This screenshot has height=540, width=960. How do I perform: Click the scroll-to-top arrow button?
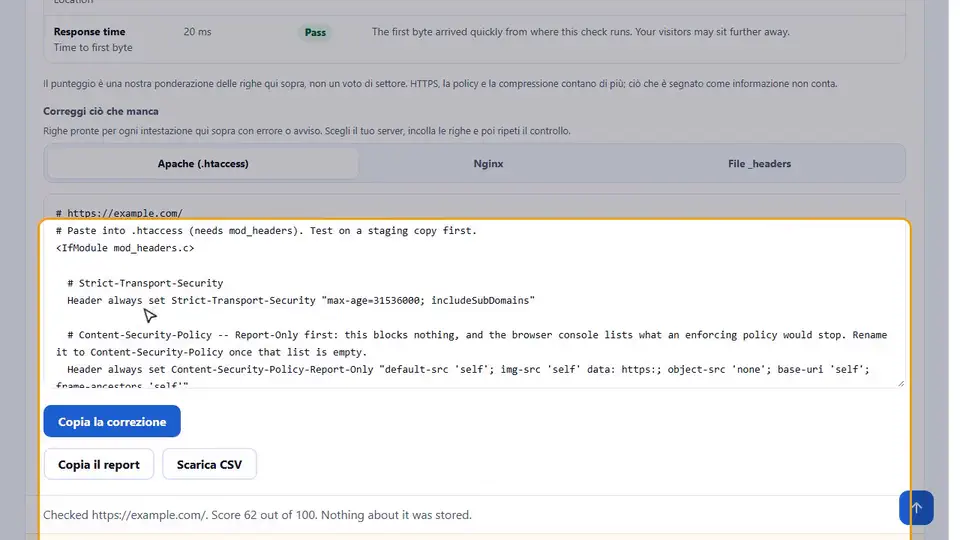coord(916,508)
